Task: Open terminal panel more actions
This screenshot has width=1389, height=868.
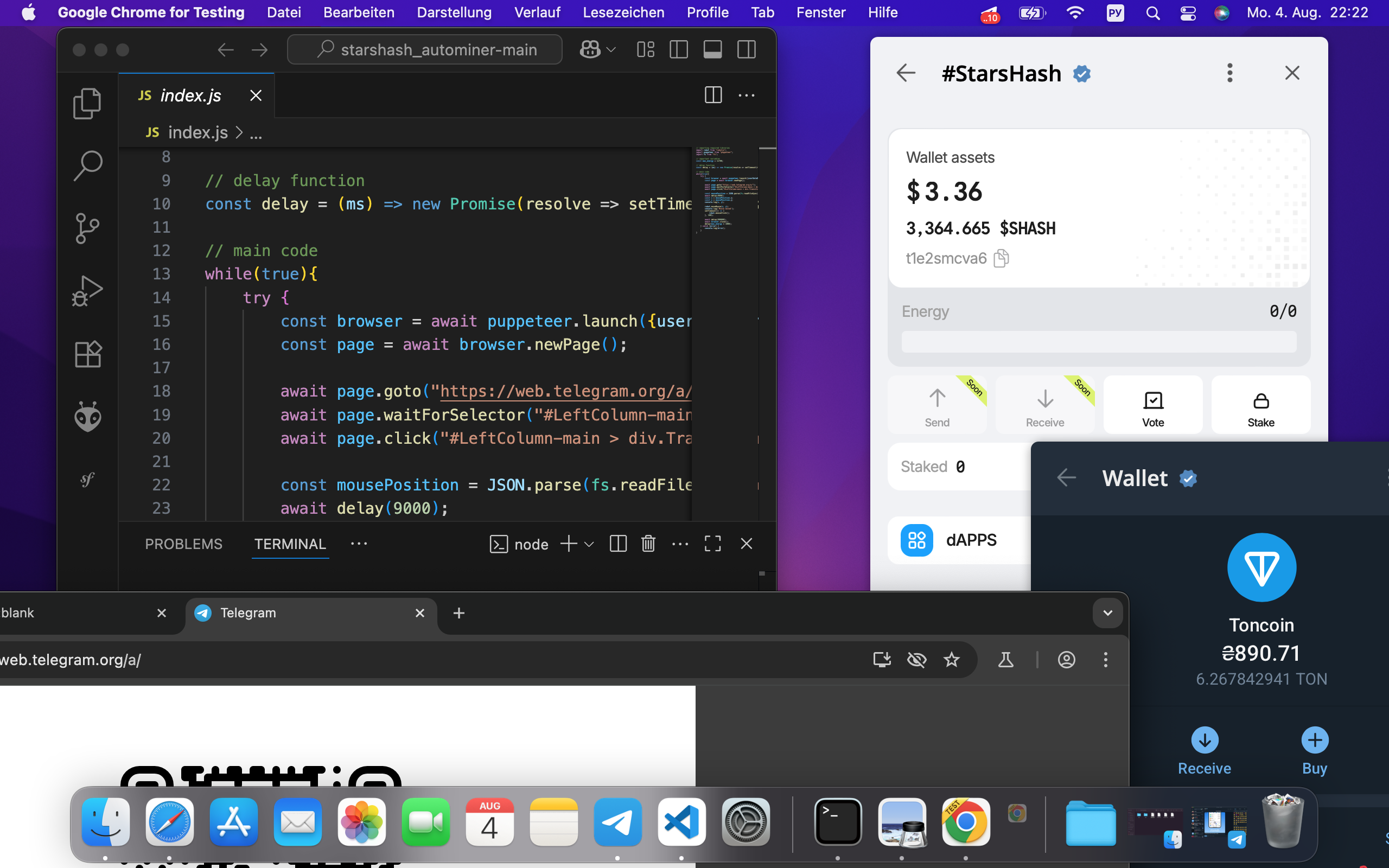Action: [x=680, y=543]
